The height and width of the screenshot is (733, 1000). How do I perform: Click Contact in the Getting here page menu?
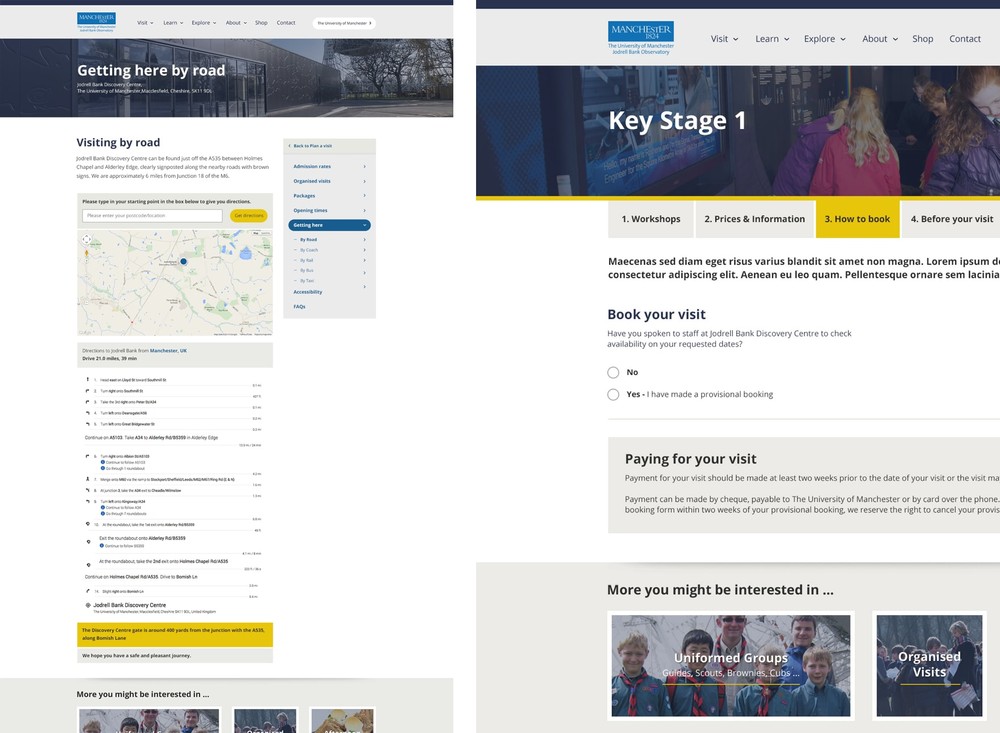click(286, 23)
